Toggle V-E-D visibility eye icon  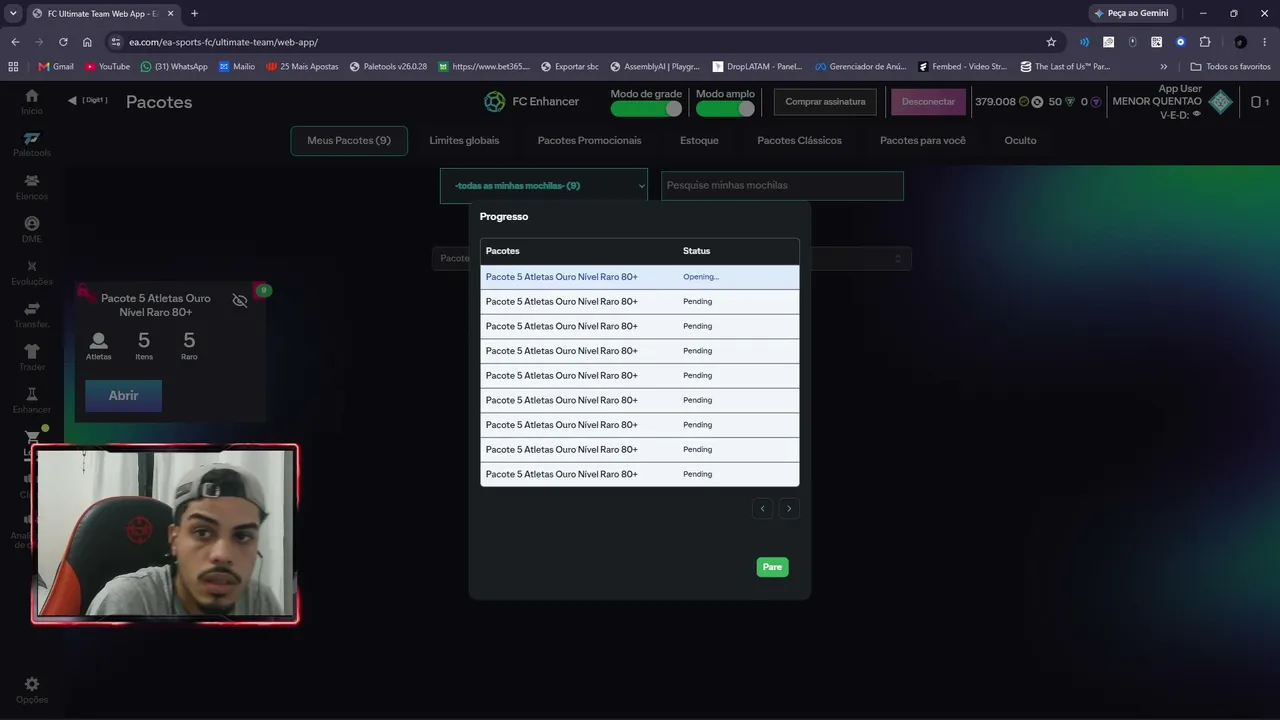(1197, 115)
